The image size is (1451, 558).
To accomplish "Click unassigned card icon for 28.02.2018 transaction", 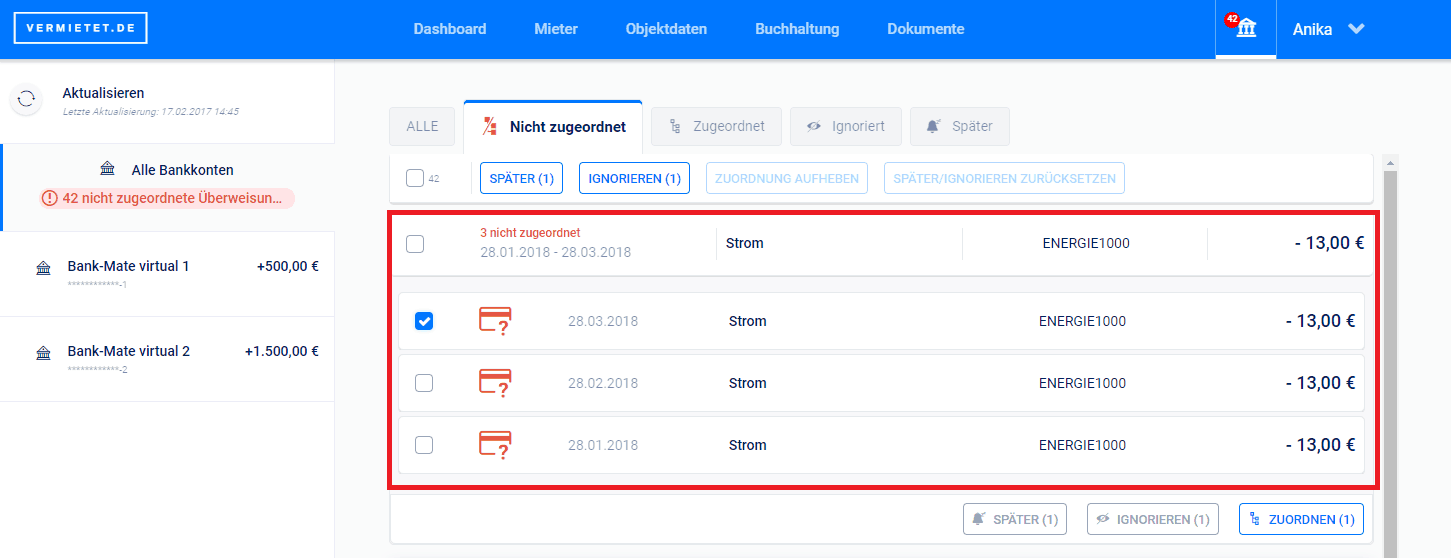I will pyautogui.click(x=496, y=383).
